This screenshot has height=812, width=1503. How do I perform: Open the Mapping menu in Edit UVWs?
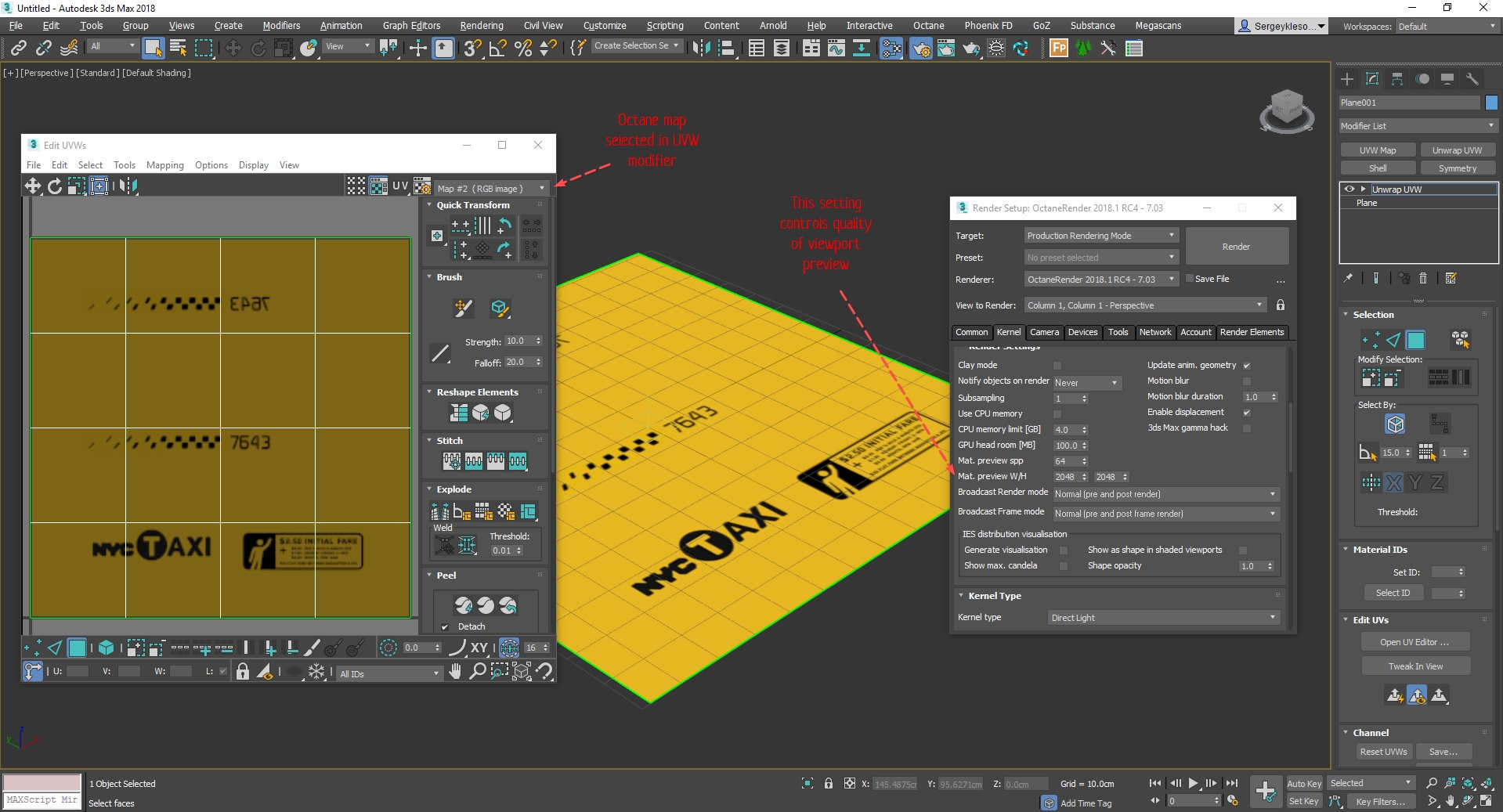(x=164, y=165)
